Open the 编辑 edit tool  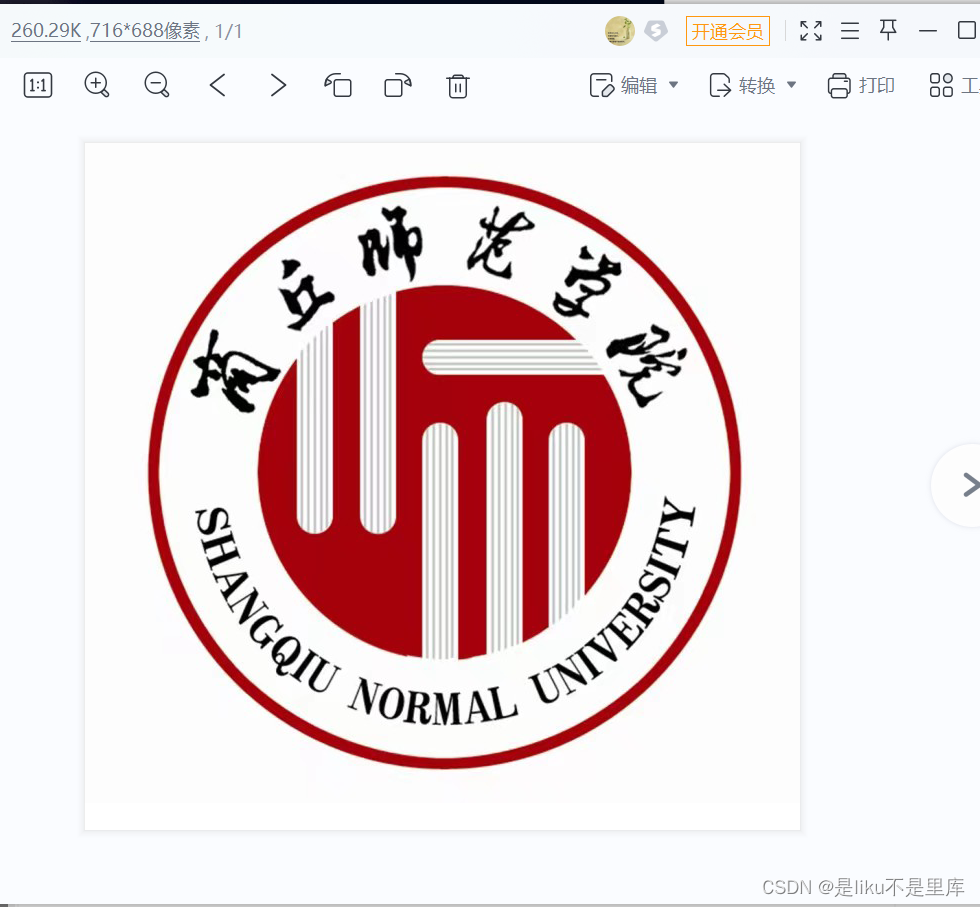coord(624,85)
